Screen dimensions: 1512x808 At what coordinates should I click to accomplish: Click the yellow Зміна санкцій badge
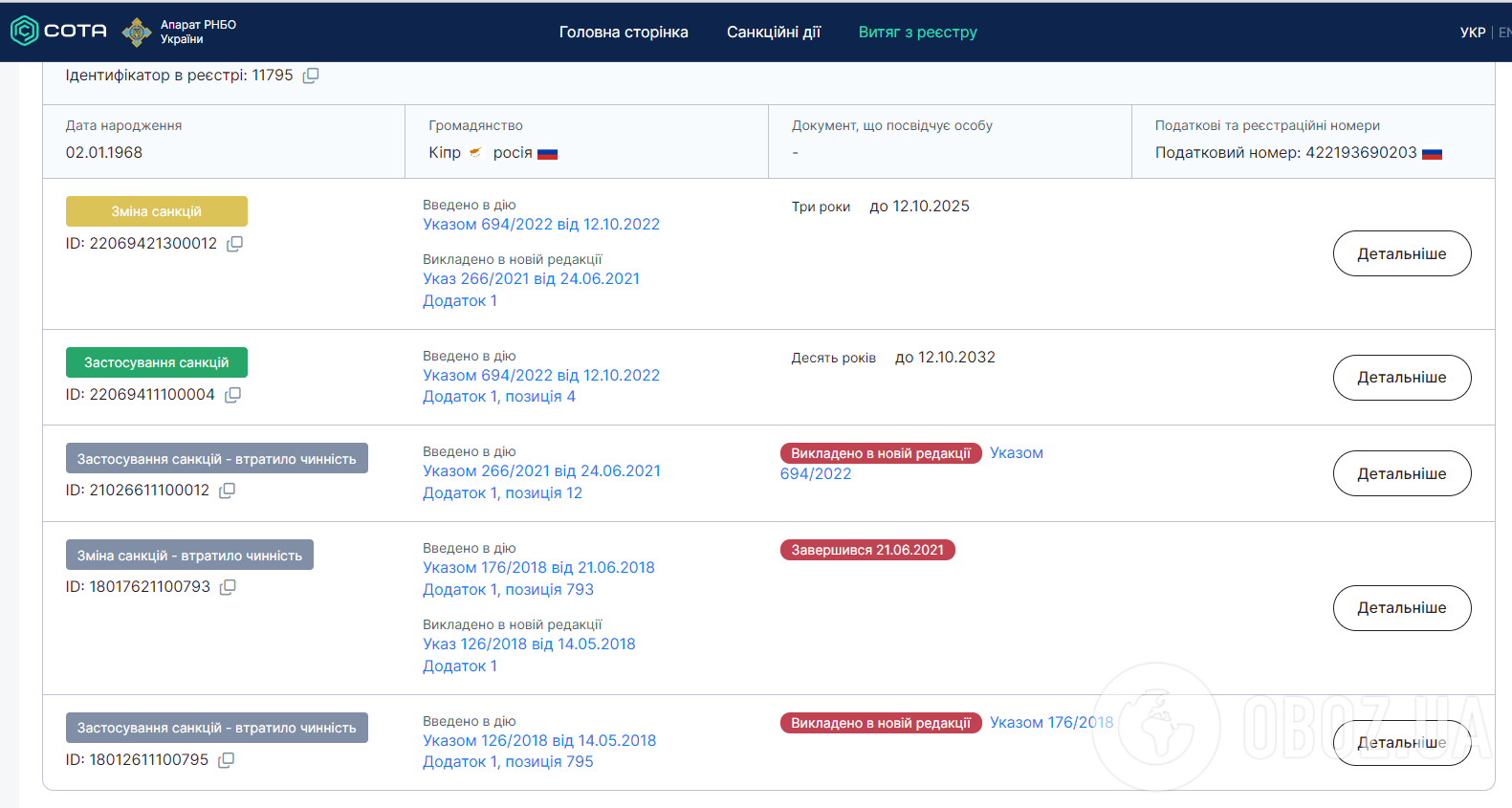(x=156, y=211)
